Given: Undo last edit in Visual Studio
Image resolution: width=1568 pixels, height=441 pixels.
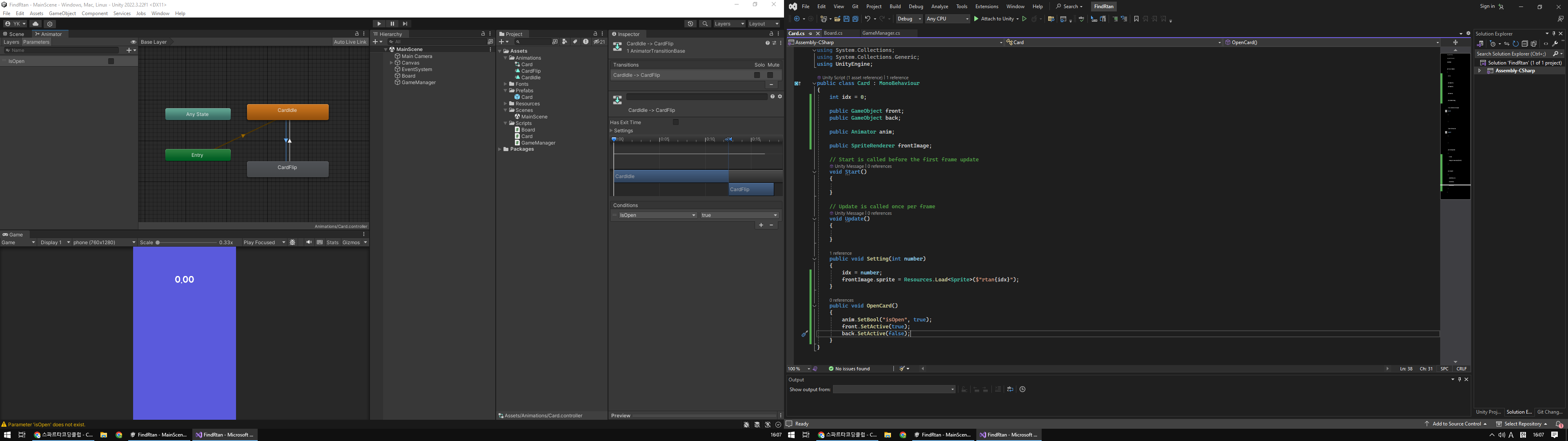Looking at the screenshot, I should point(867,19).
